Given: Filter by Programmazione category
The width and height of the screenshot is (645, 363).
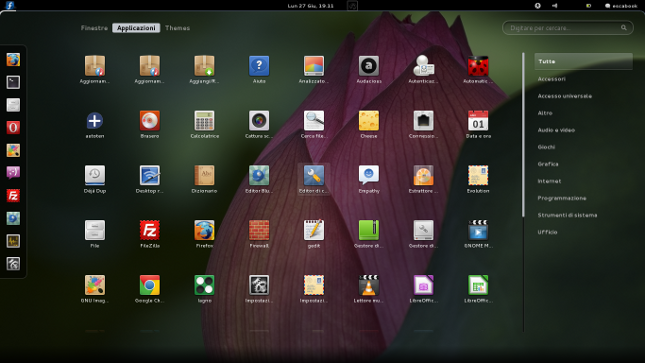Looking at the screenshot, I should tap(562, 198).
